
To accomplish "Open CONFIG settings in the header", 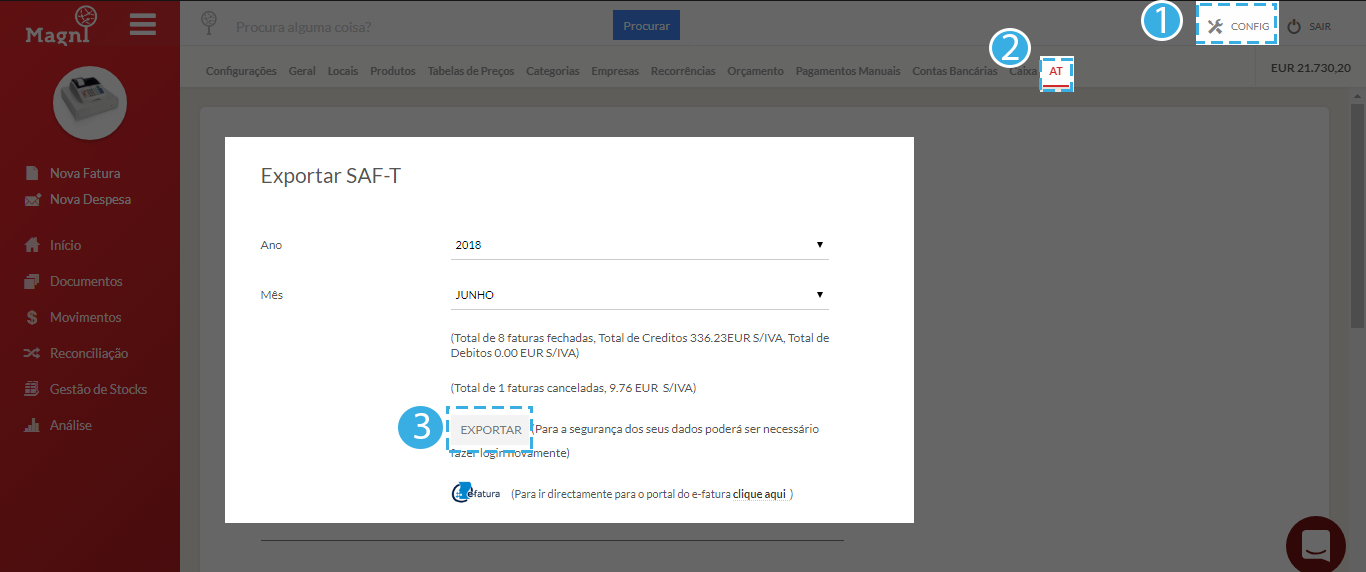I will tap(1238, 26).
